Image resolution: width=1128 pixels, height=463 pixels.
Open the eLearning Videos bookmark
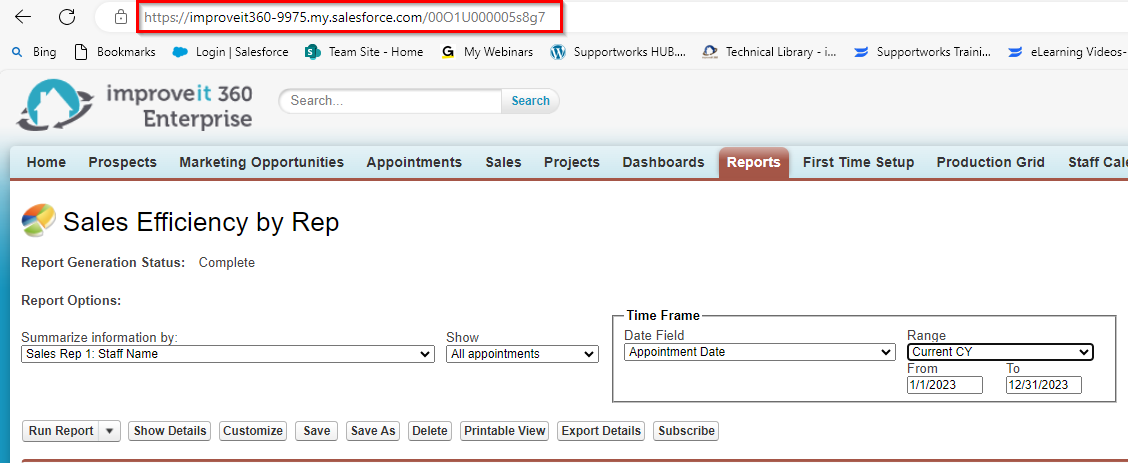(x=1067, y=52)
